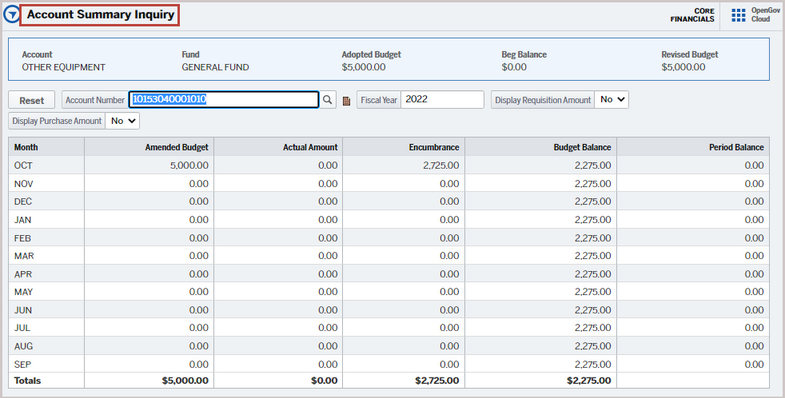Click the Adopted Budget $5,000.00 value

pos(363,67)
